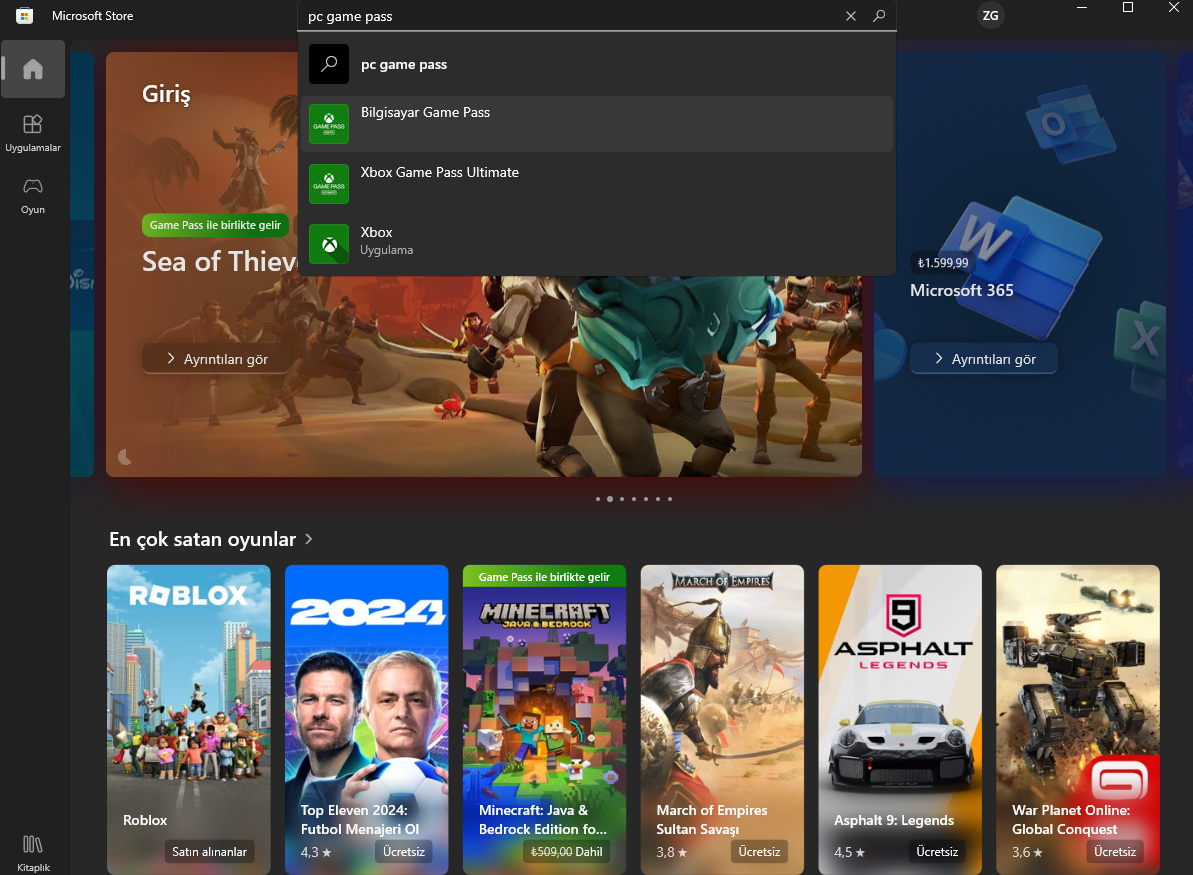This screenshot has width=1193, height=875.
Task: Open Top Eleven 2024 game card
Action: click(367, 719)
